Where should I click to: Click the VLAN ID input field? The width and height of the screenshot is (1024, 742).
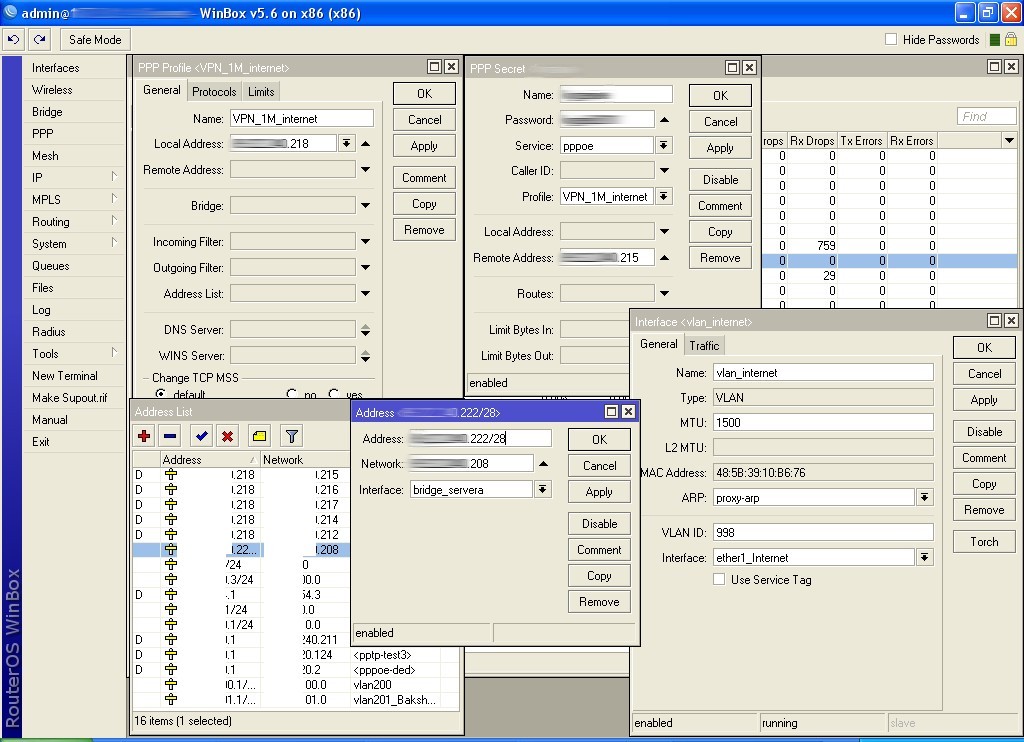822,532
